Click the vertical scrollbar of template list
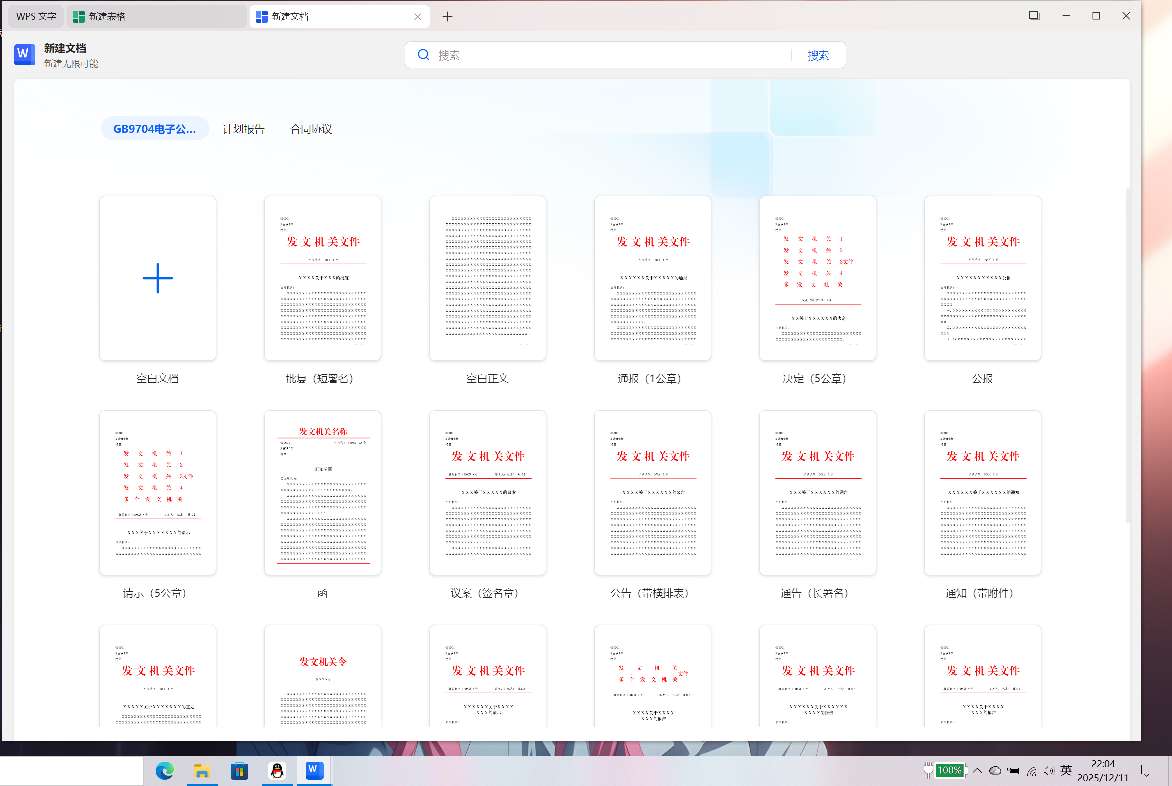This screenshot has width=1172, height=786. coord(1131,350)
